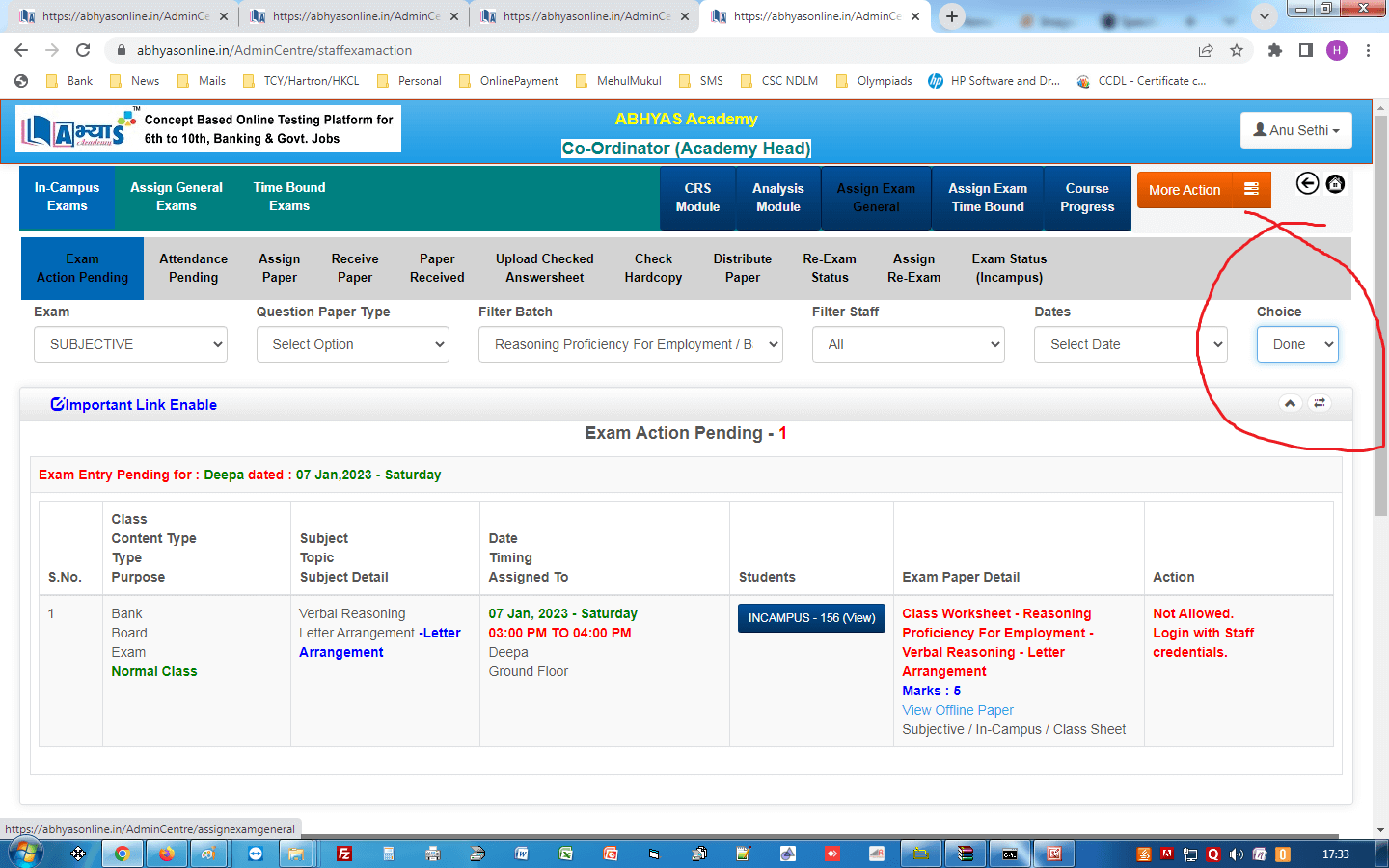Open the View Offline Paper link
This screenshot has height=868, width=1389.
pyautogui.click(x=958, y=710)
